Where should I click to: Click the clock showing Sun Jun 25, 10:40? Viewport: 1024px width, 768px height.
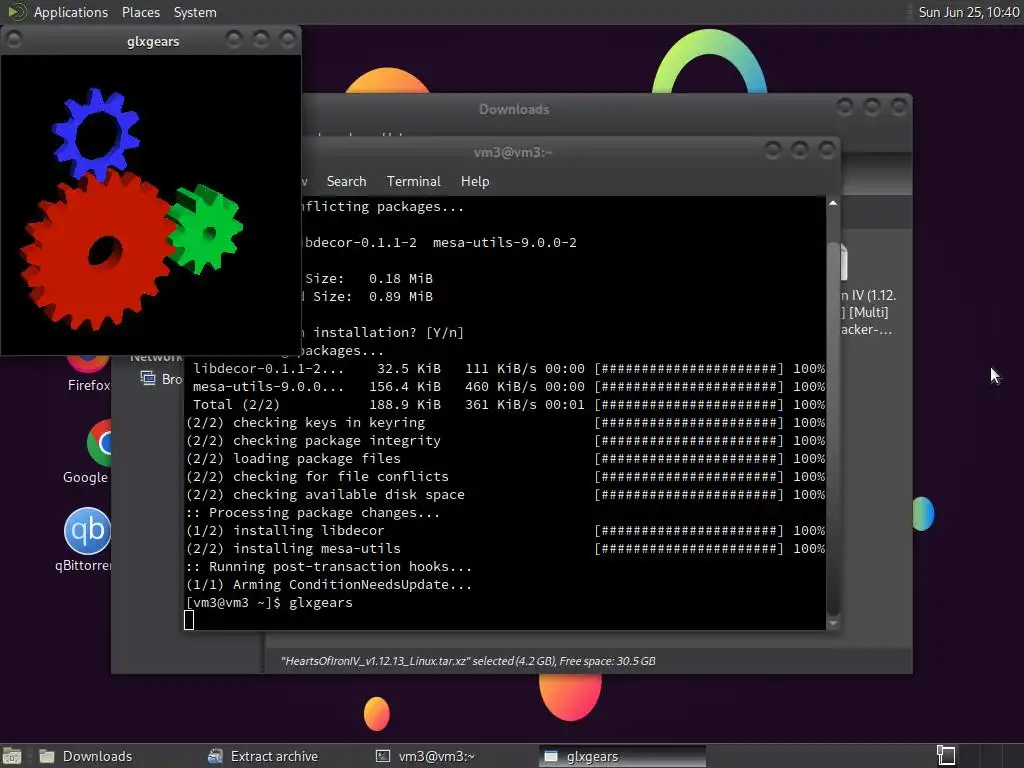(x=968, y=12)
